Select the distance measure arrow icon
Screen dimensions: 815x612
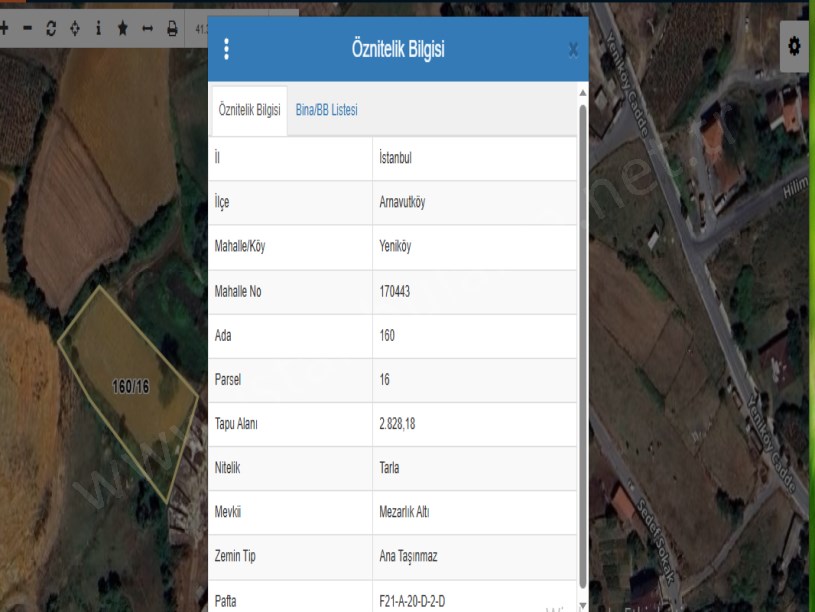[x=147, y=28]
